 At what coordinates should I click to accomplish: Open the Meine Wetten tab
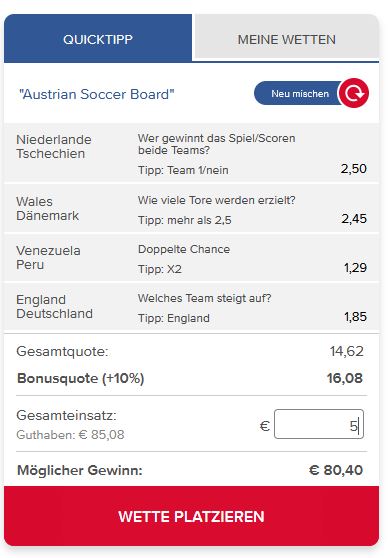pyautogui.click(x=287, y=37)
